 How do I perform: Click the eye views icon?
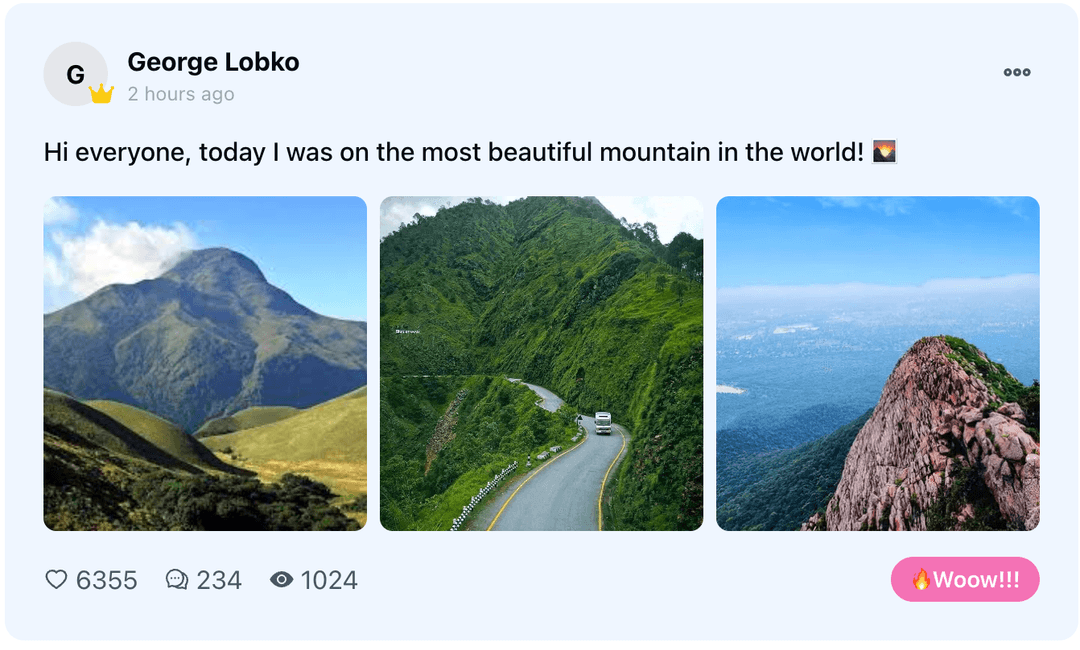point(281,579)
